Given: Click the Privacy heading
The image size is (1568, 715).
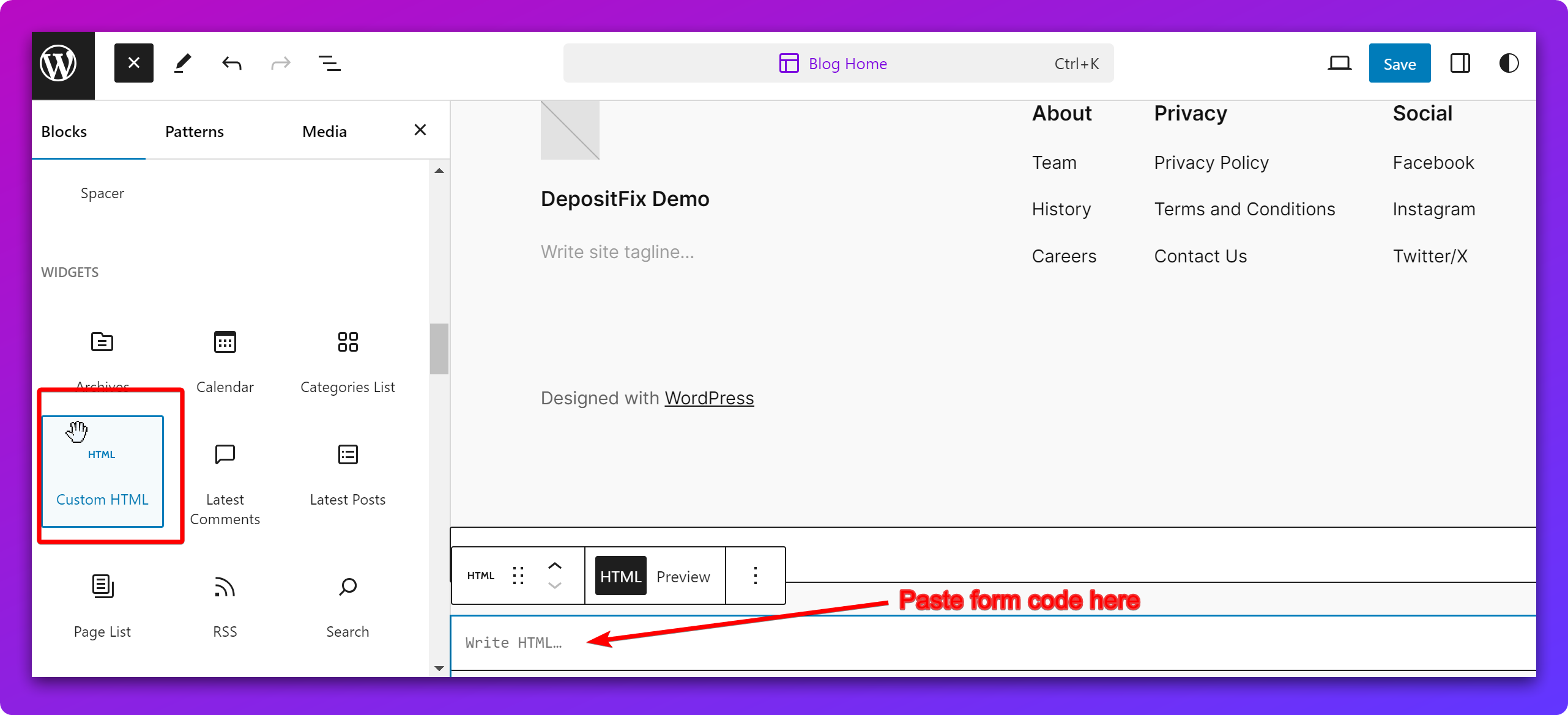Looking at the screenshot, I should click(x=1191, y=113).
